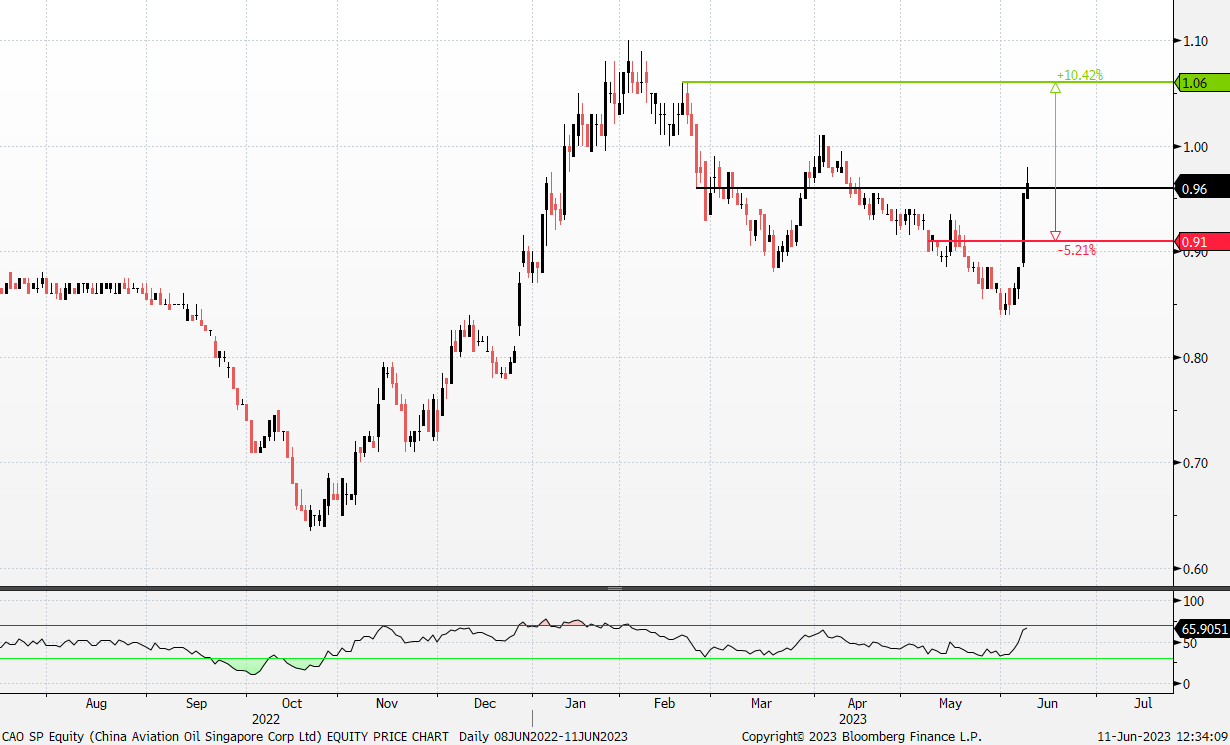Select the 2022 year label
The height and width of the screenshot is (745, 1230).
tap(266, 718)
